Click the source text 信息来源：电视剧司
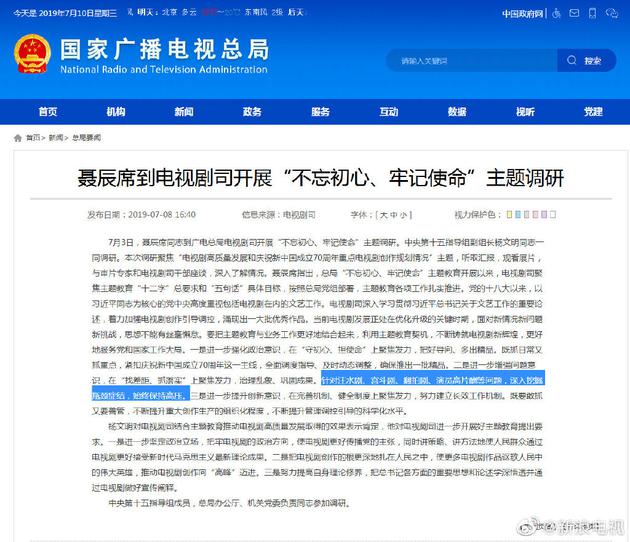This screenshot has height=542, width=630. tap(278, 215)
